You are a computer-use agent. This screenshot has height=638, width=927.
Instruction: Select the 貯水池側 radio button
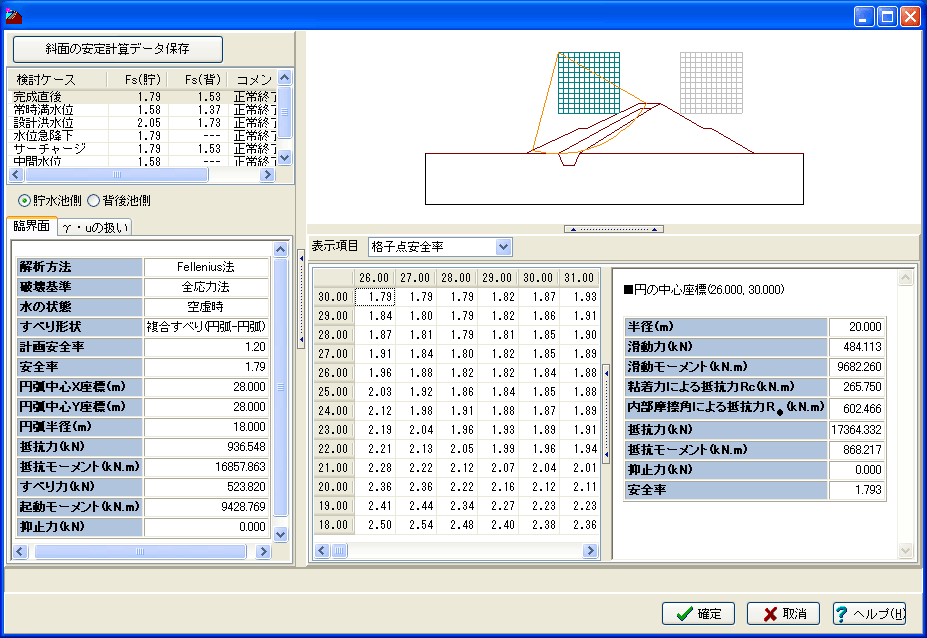point(24,201)
